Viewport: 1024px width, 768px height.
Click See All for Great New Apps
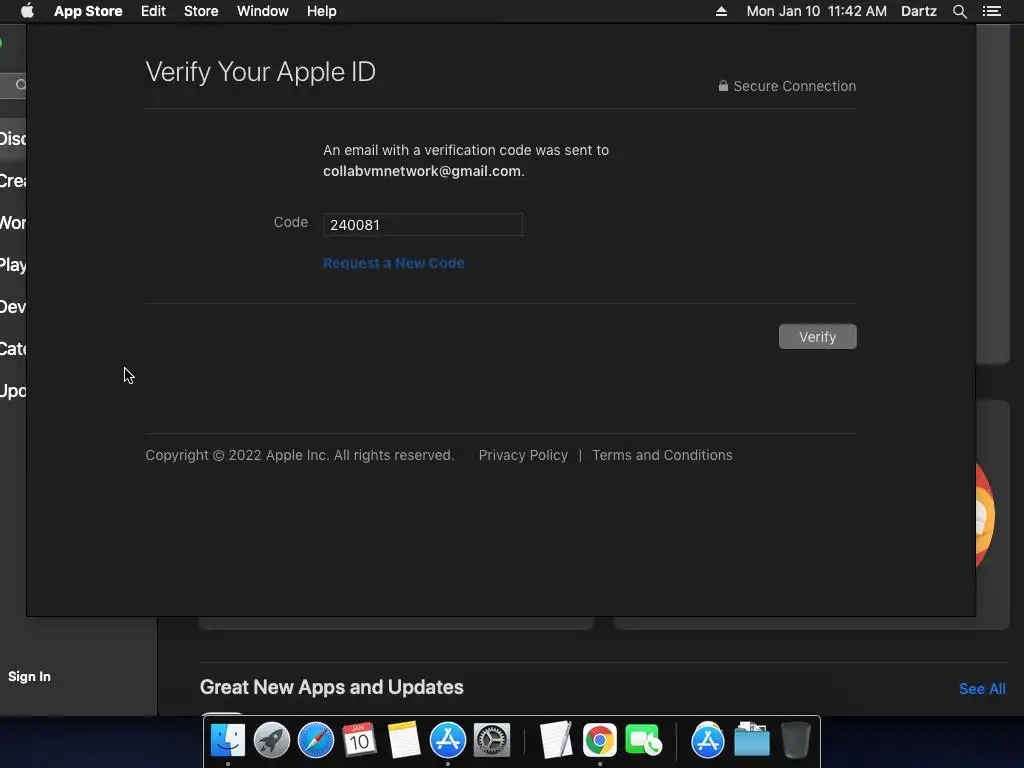pos(982,689)
